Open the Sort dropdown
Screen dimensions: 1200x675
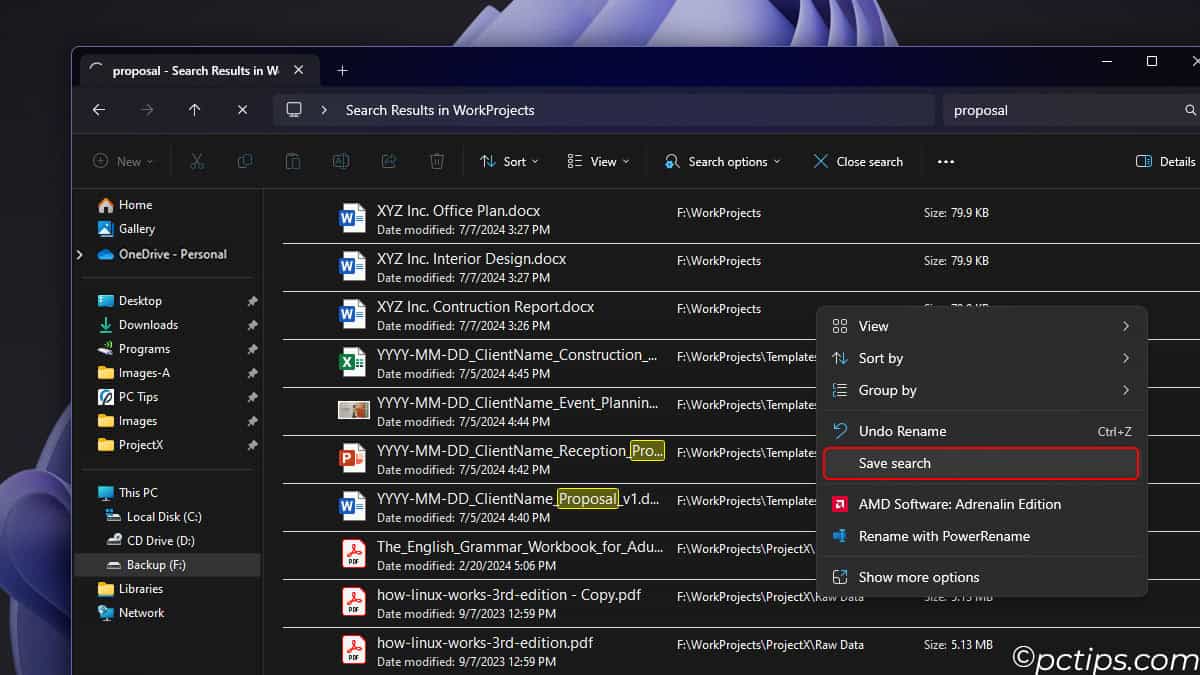[509, 161]
